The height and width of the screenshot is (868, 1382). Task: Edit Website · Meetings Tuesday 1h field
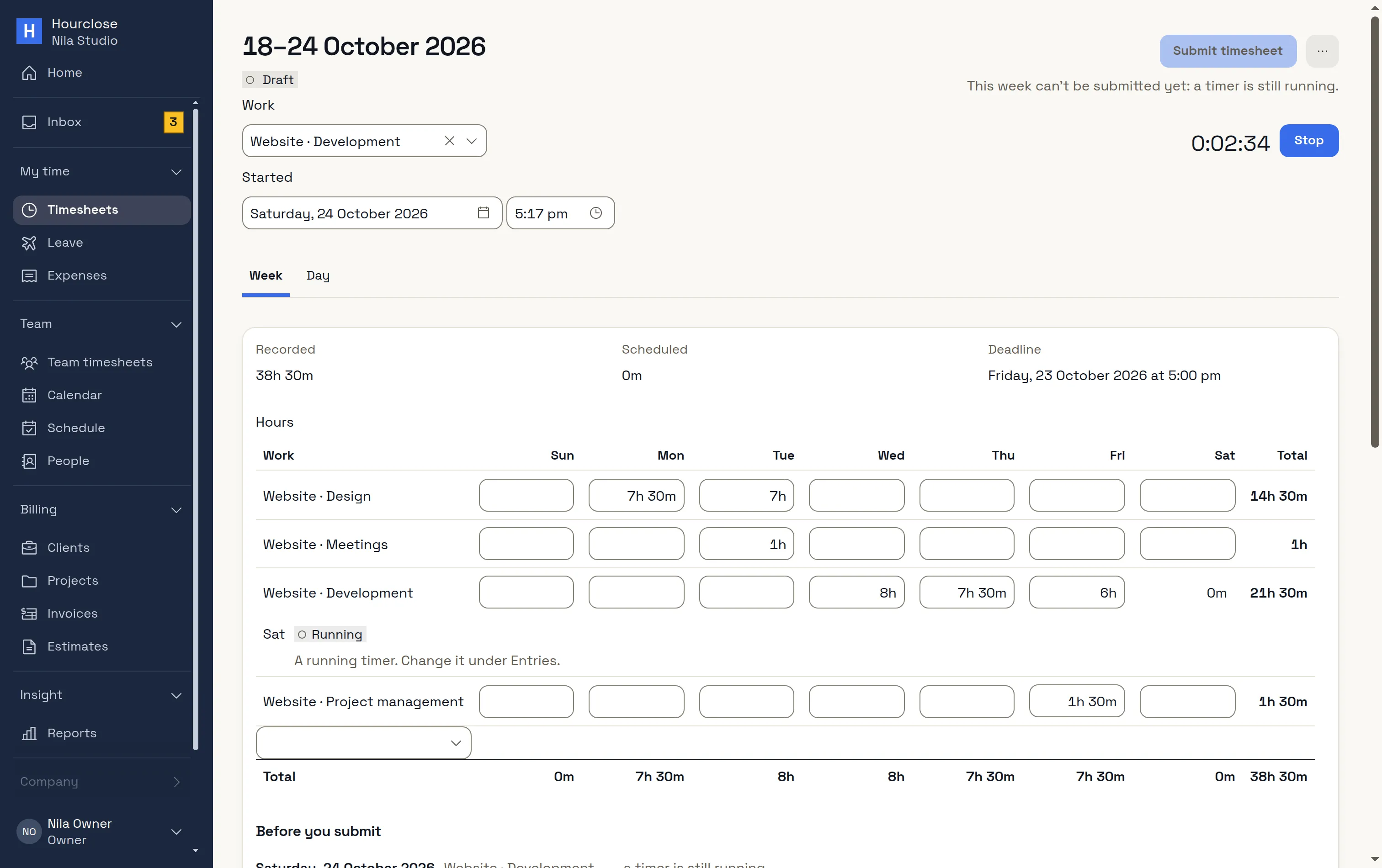pos(746,544)
